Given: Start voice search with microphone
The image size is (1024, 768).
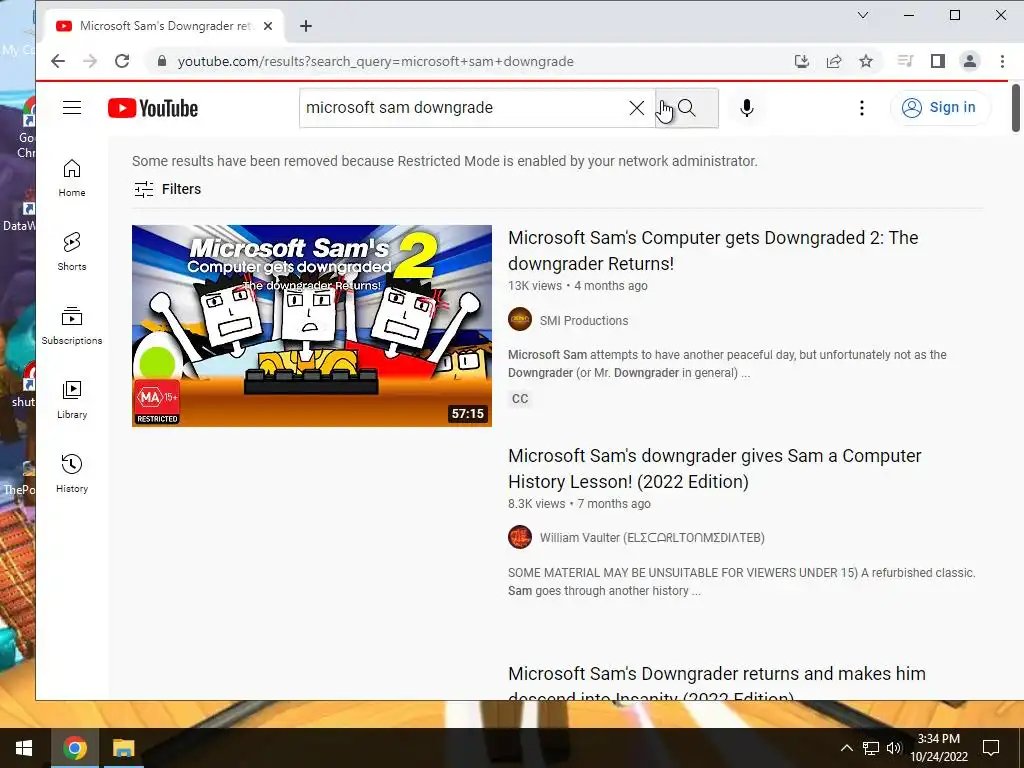Looking at the screenshot, I should click(x=747, y=108).
